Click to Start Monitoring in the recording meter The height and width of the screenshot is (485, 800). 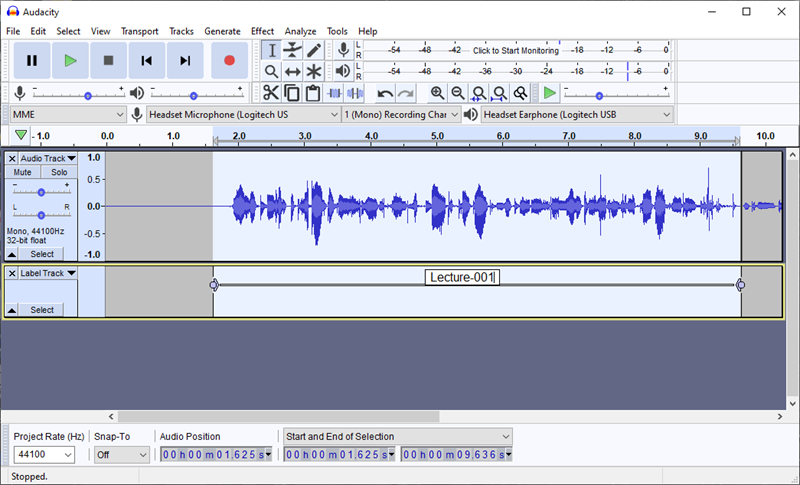(x=516, y=50)
